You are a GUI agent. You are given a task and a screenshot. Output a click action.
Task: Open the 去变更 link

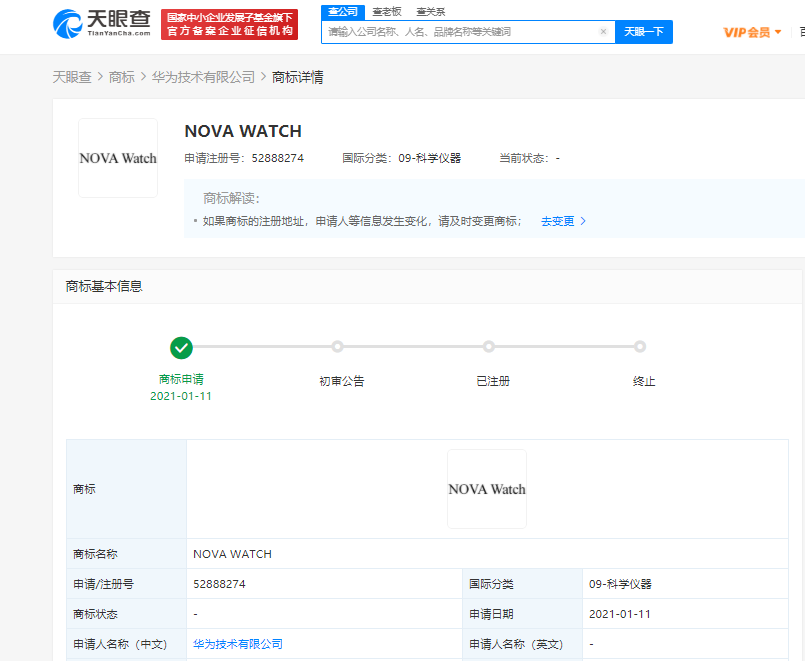(558, 221)
